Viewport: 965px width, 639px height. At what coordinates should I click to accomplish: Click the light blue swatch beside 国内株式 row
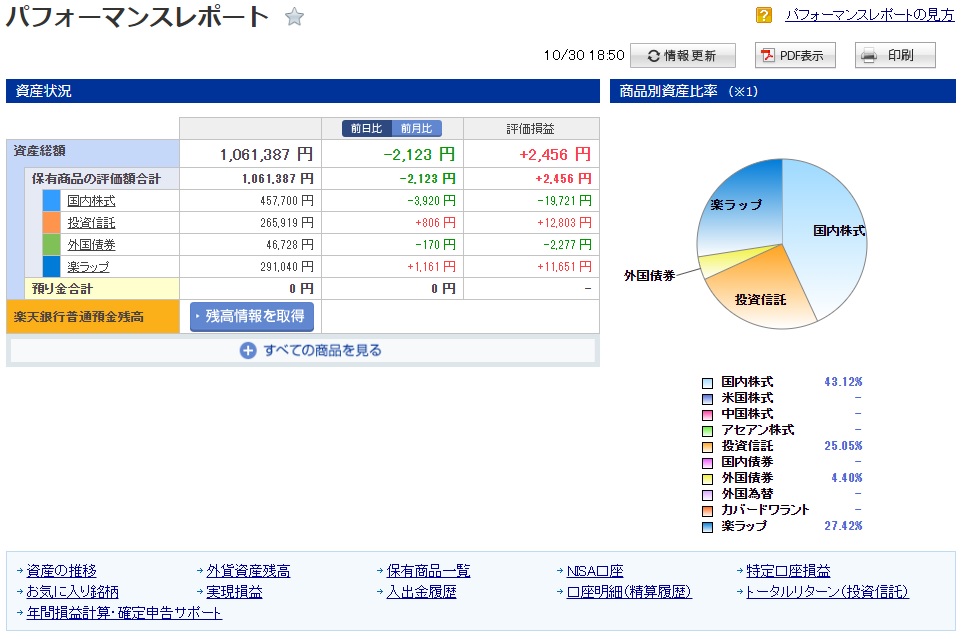[x=52, y=201]
